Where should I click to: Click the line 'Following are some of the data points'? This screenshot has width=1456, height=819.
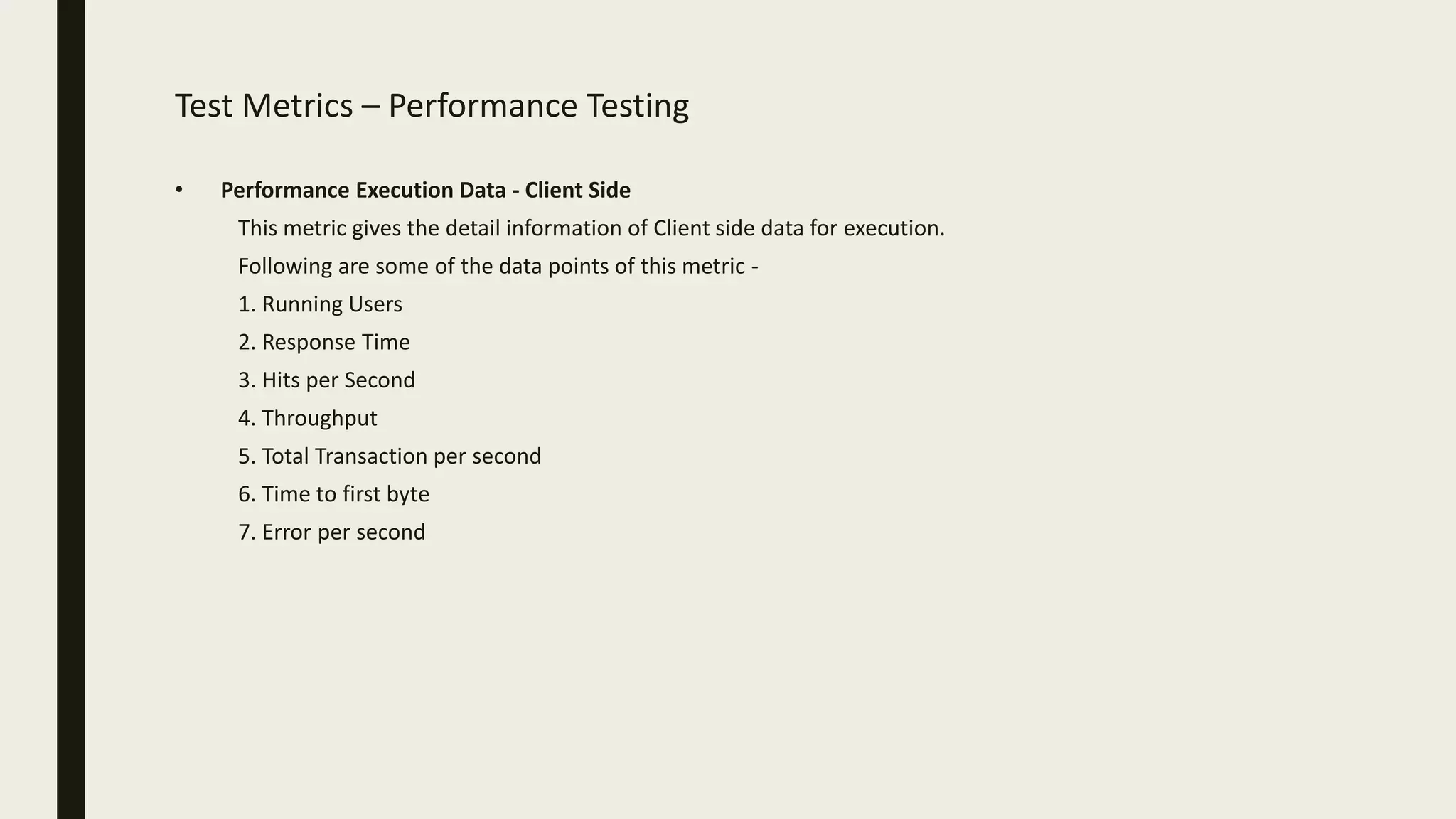[498, 267]
